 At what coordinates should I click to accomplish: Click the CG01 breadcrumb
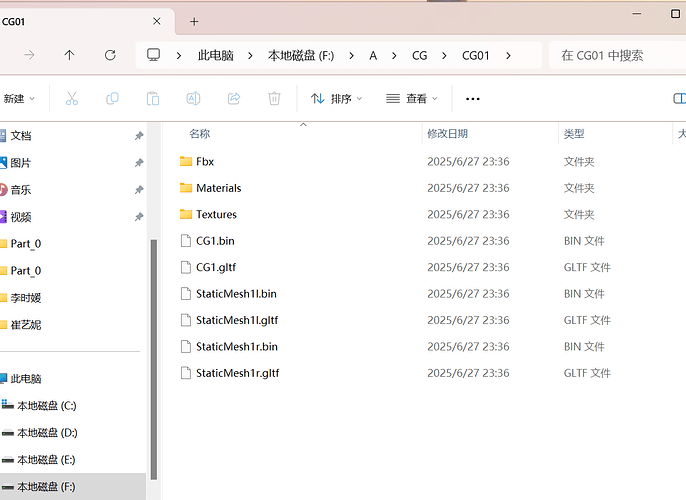point(476,56)
